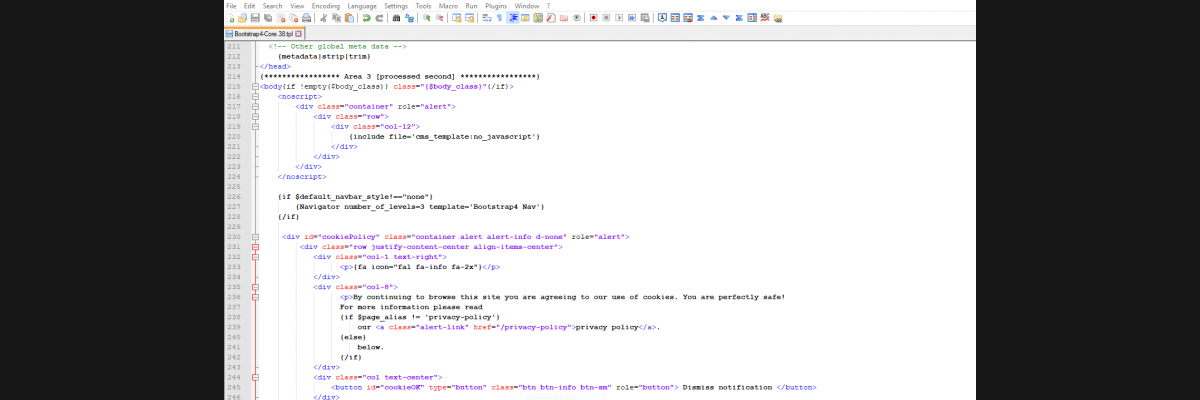Viewport: 1200px width, 400px height.
Task: Click the Print toolbar icon
Action: tap(306, 18)
